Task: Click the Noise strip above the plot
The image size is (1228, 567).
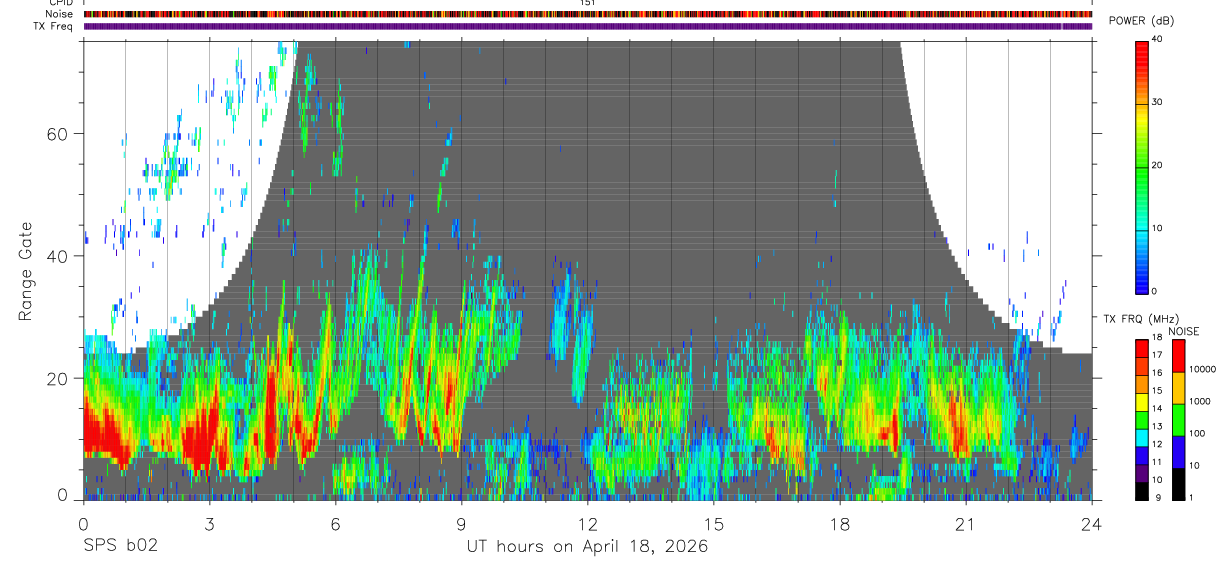Action: [x=588, y=14]
